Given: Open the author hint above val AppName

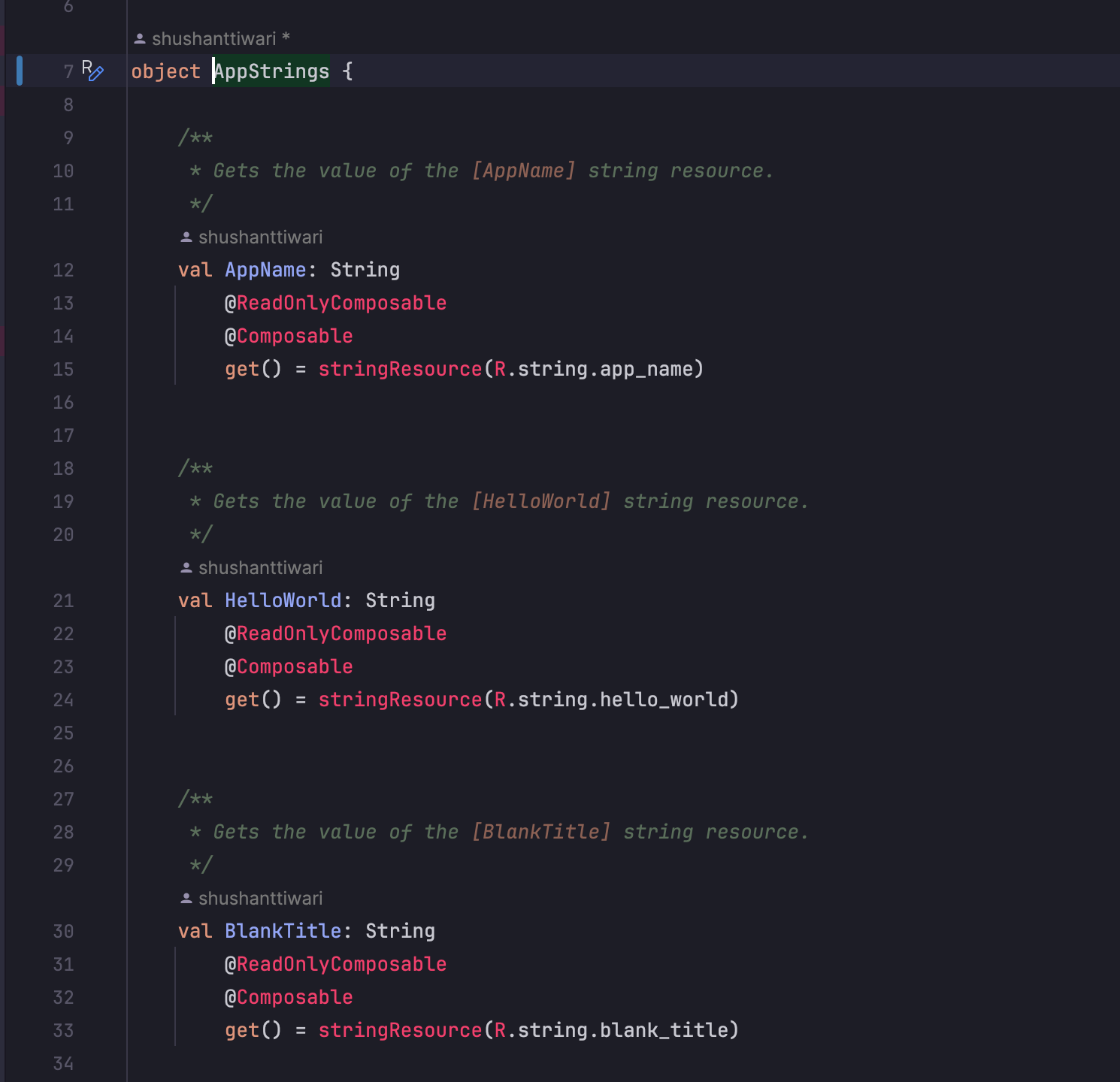Looking at the screenshot, I should click(252, 237).
